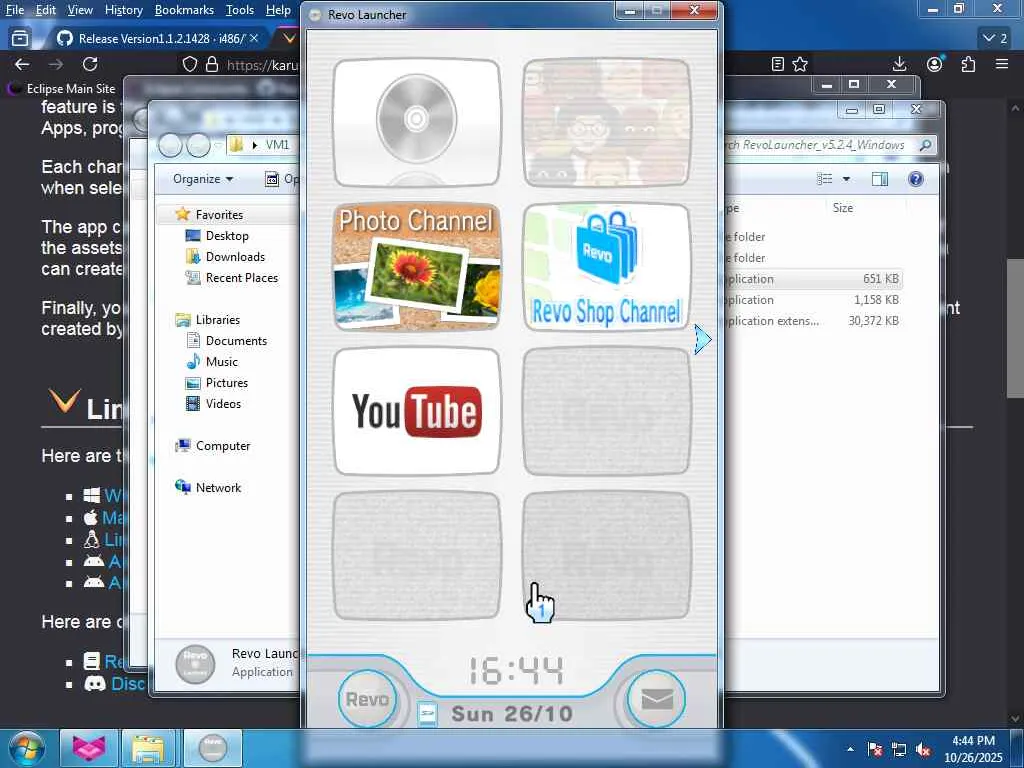The image size is (1024, 768).
Task: Select Computer in the Explorer sidebar
Action: pyautogui.click(x=223, y=445)
